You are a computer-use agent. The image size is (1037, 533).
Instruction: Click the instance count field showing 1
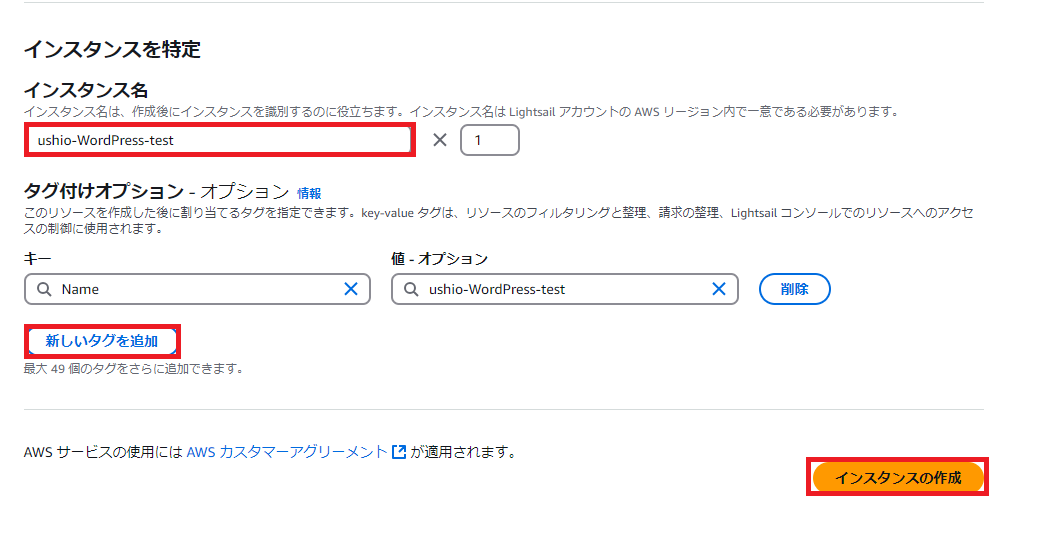coord(489,140)
